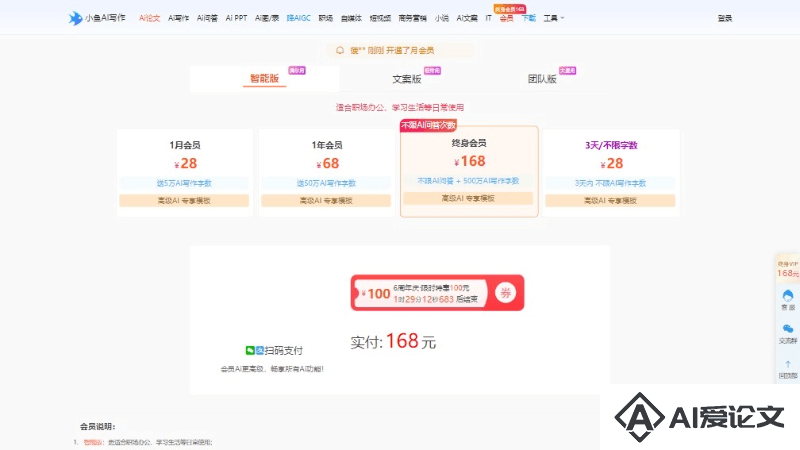This screenshot has width=800, height=450.
Task: Click the 送50万AI写作字数 label
Action: [x=327, y=183]
